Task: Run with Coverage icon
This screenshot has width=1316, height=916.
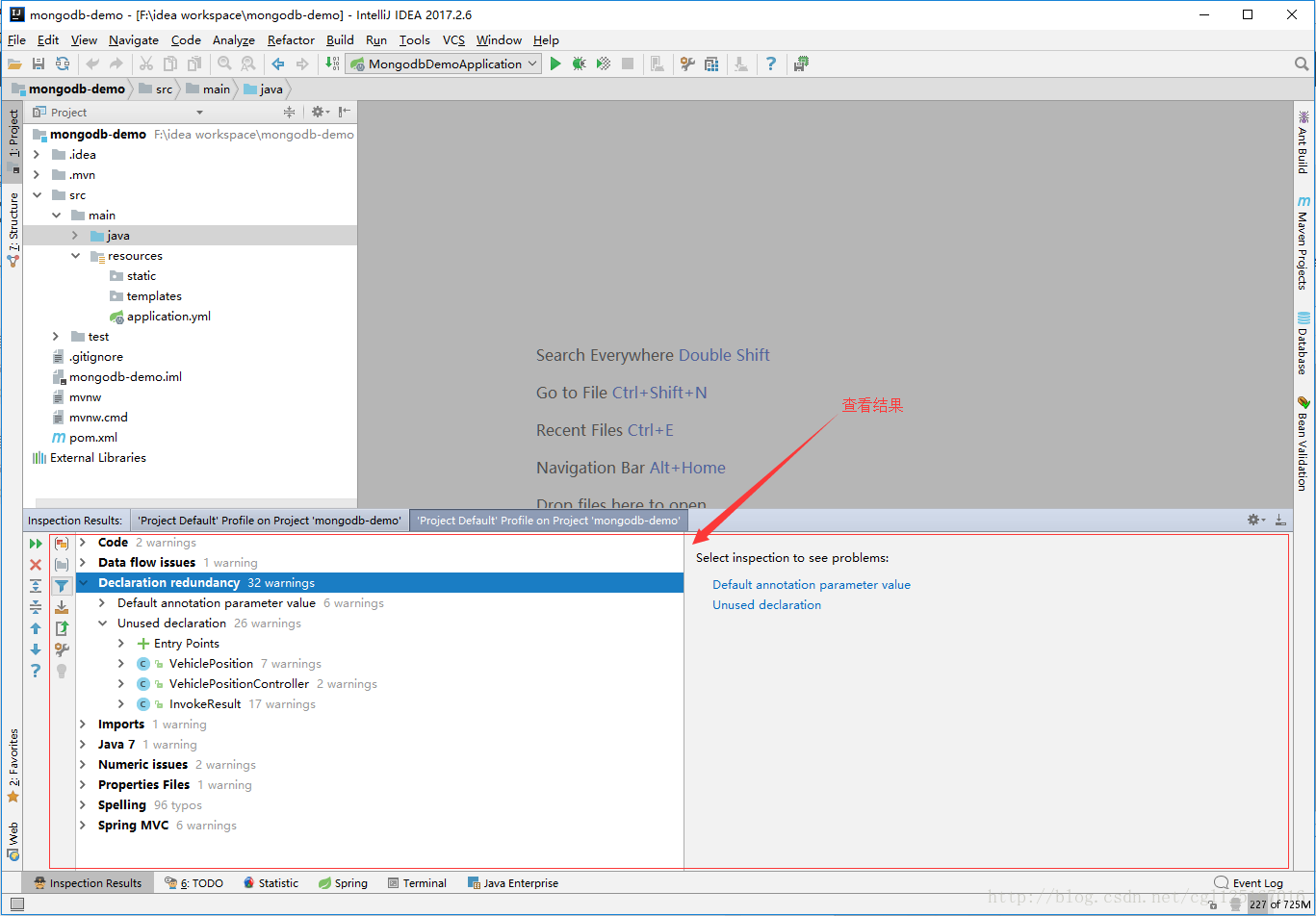Action: [x=604, y=64]
